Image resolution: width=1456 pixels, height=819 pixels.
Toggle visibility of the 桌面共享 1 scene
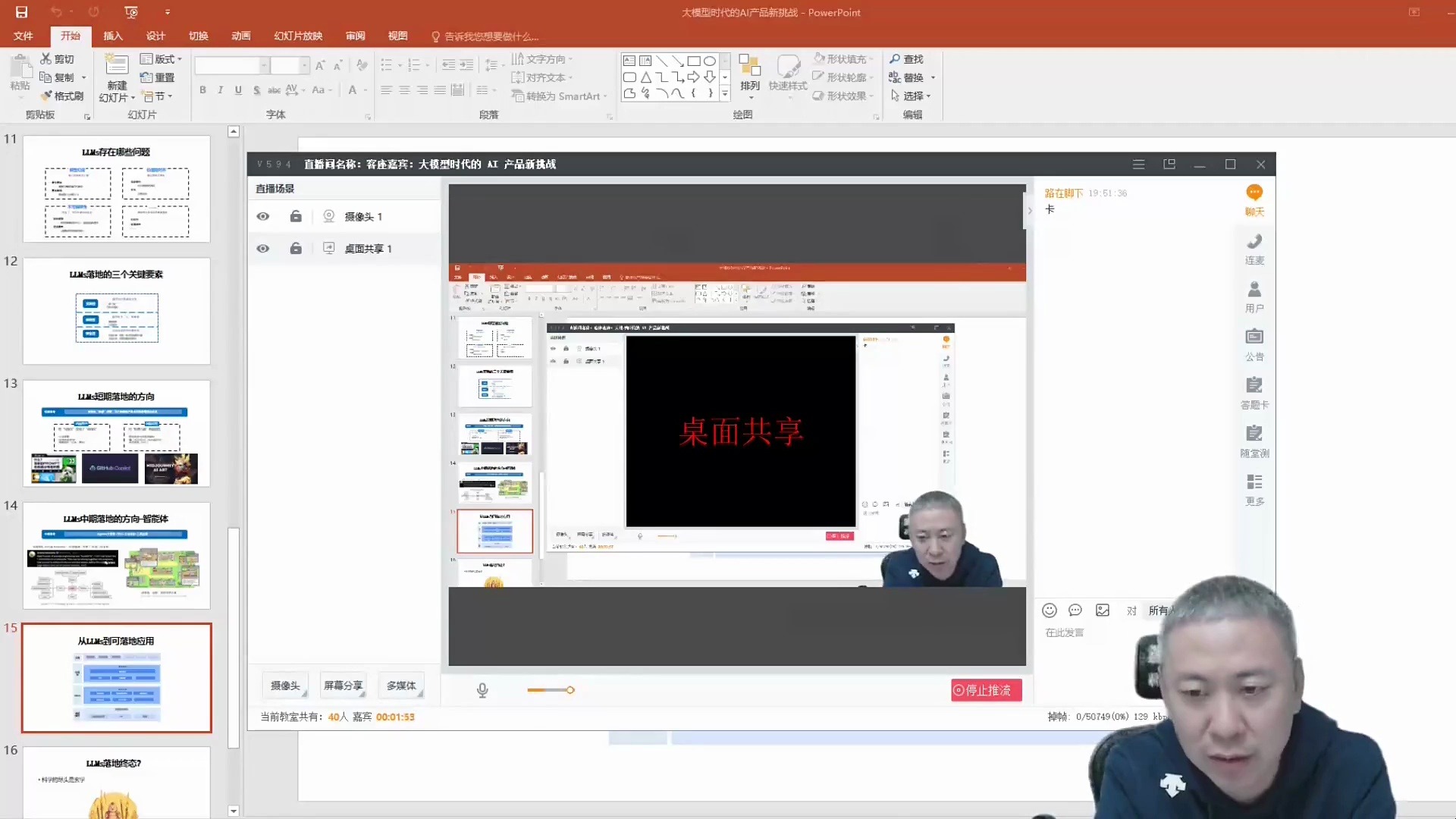point(263,249)
